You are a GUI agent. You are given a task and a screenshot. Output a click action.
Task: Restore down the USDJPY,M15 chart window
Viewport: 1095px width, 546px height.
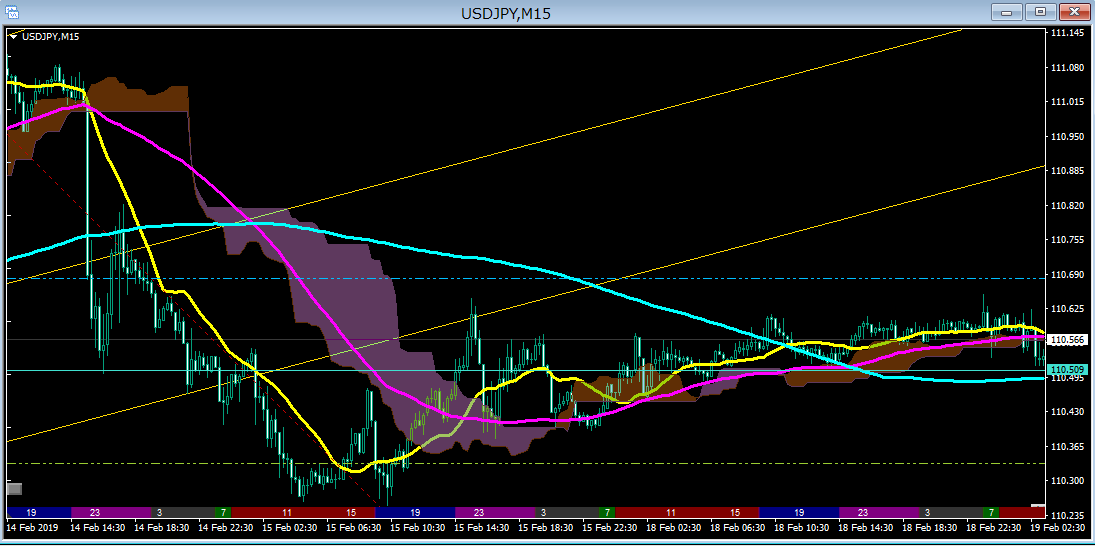[1041, 12]
